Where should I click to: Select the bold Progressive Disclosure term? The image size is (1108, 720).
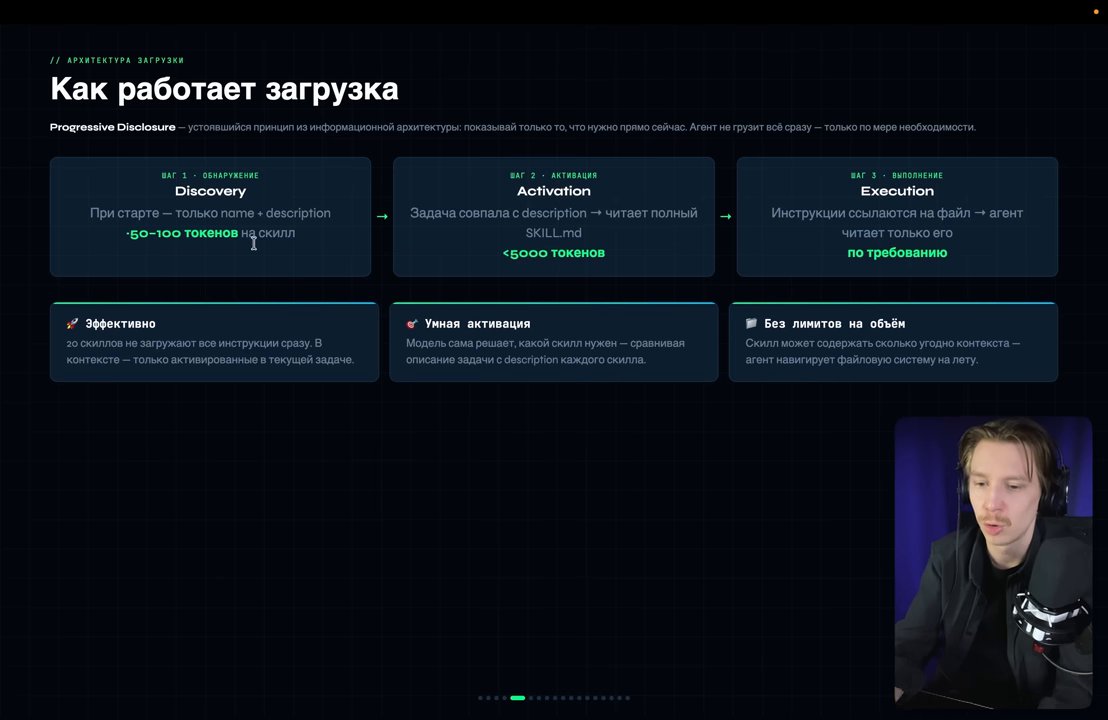(x=112, y=127)
